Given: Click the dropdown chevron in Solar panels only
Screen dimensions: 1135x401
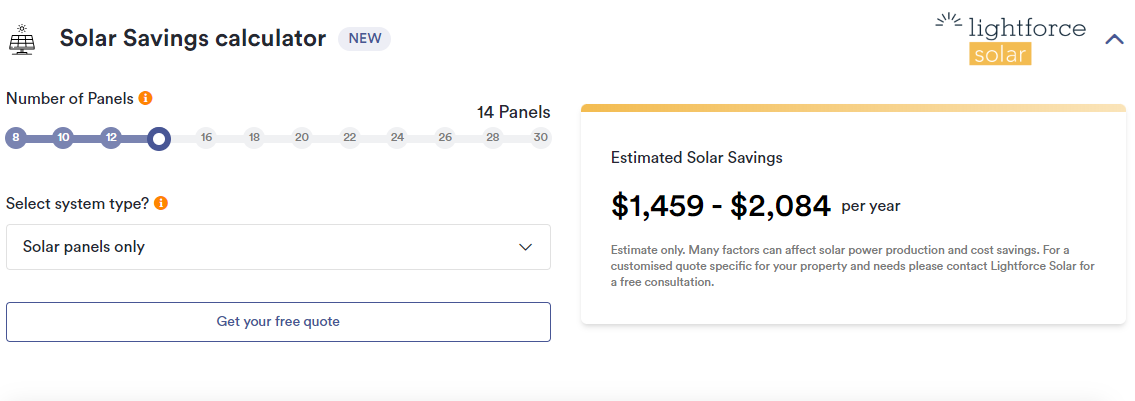Looking at the screenshot, I should (x=526, y=247).
